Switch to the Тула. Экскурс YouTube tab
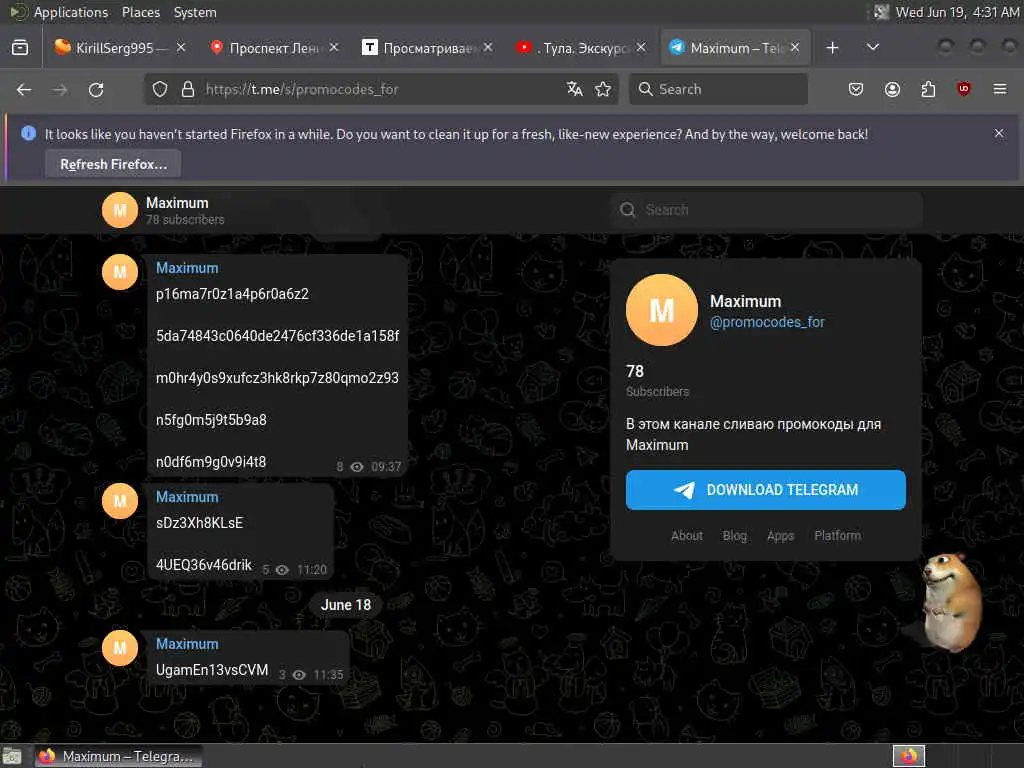The height and width of the screenshot is (768, 1024). point(581,48)
